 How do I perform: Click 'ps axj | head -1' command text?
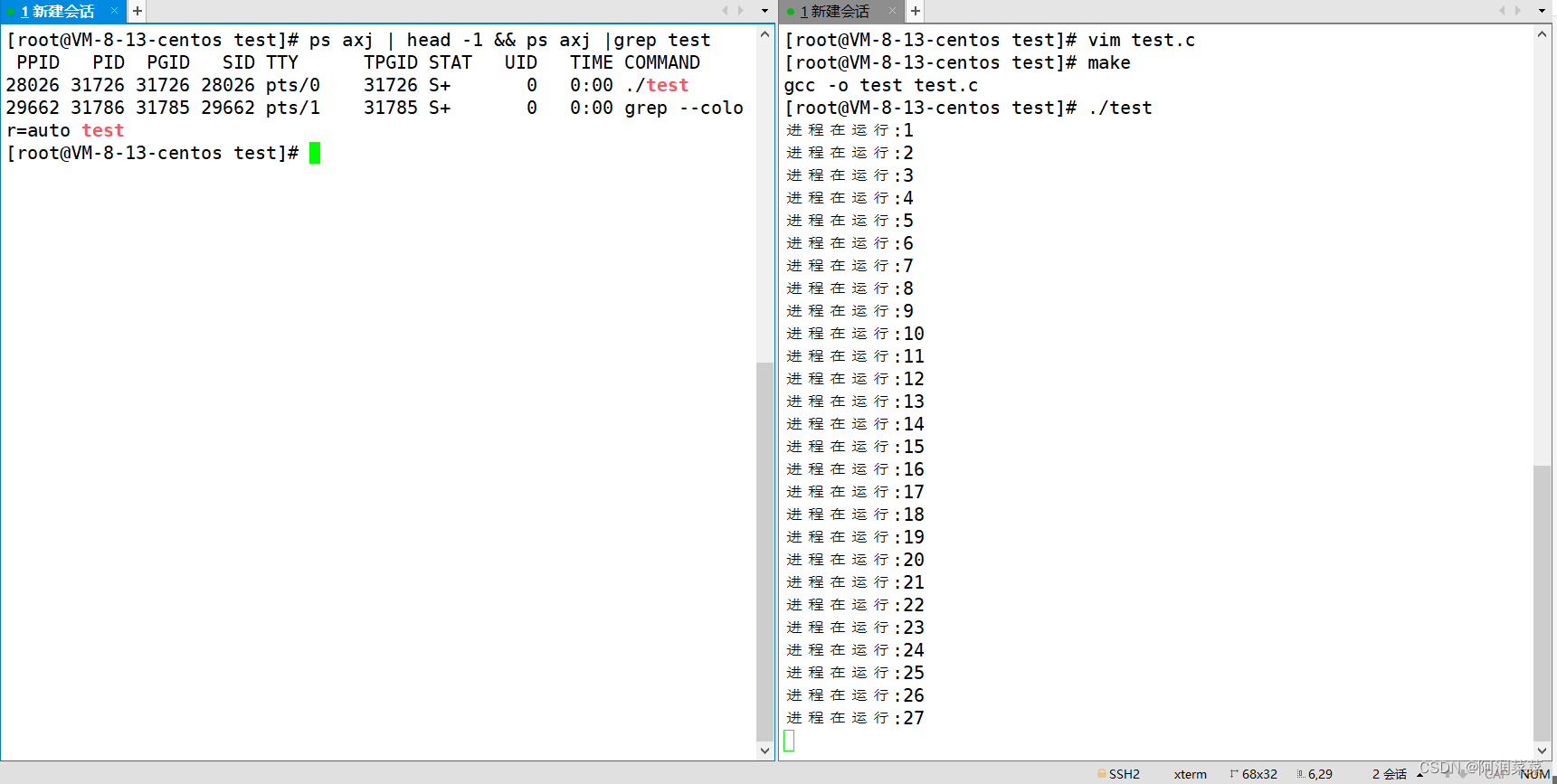pos(396,40)
